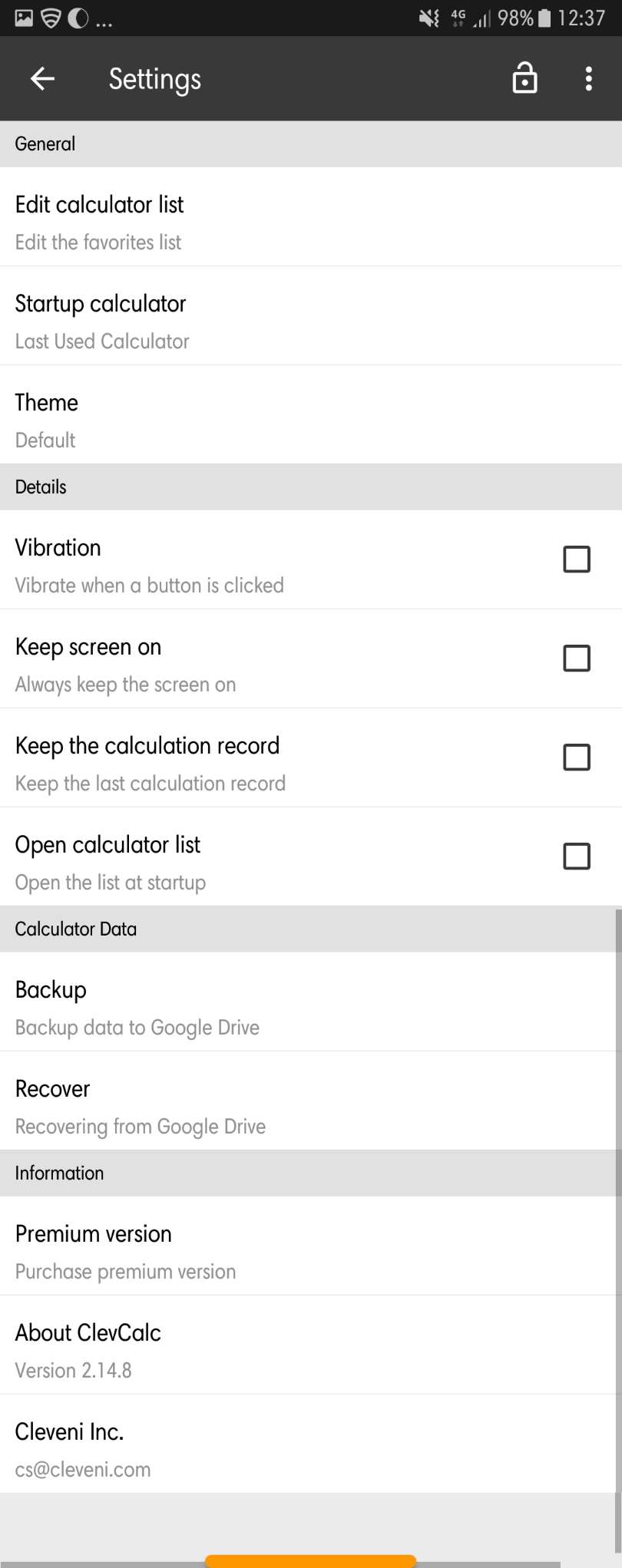
Task: Tap the muted vibration status icon
Action: [429, 18]
